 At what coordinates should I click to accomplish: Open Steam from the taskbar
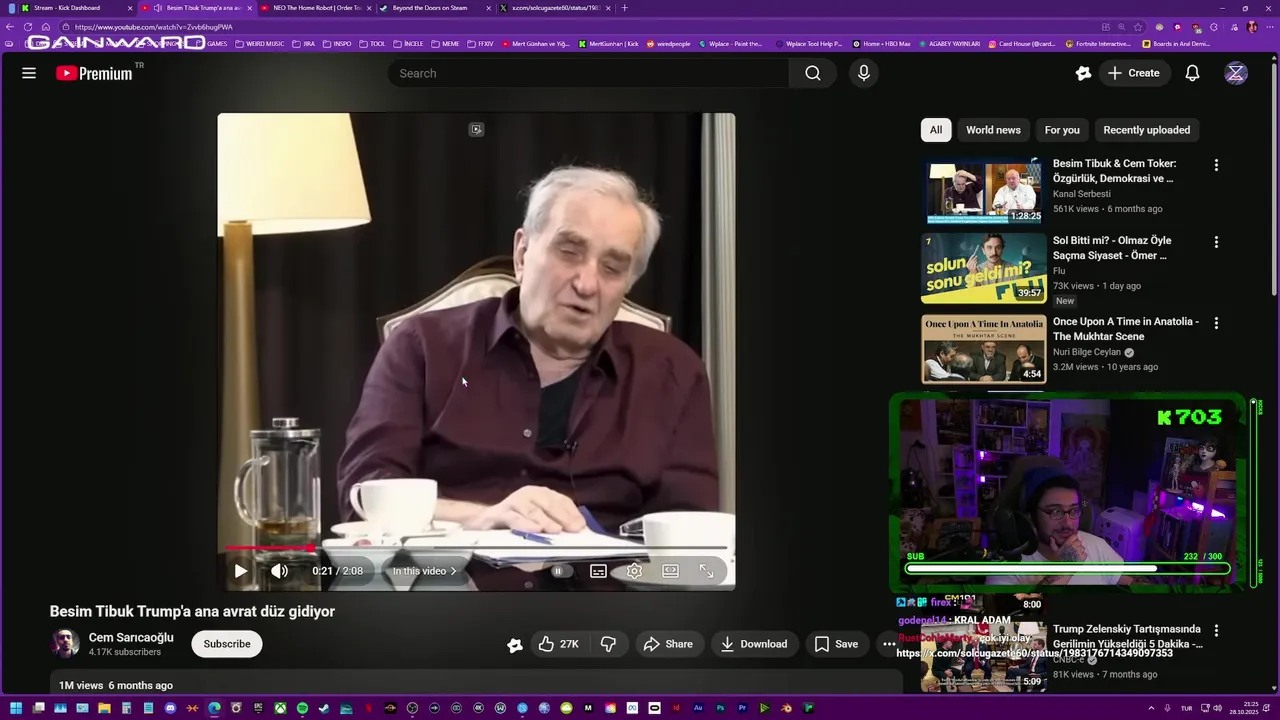coord(324,709)
